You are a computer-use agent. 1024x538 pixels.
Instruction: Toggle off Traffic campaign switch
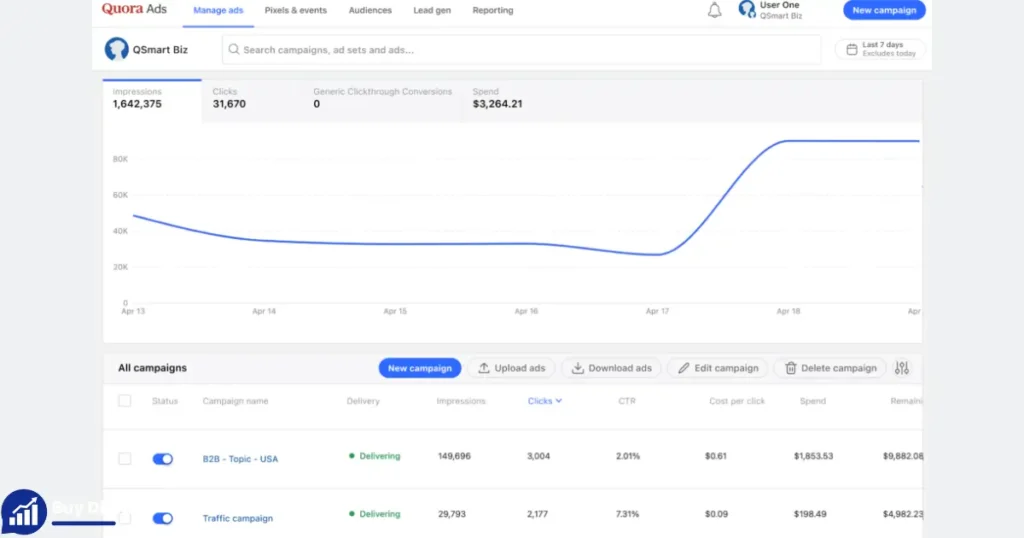click(163, 518)
